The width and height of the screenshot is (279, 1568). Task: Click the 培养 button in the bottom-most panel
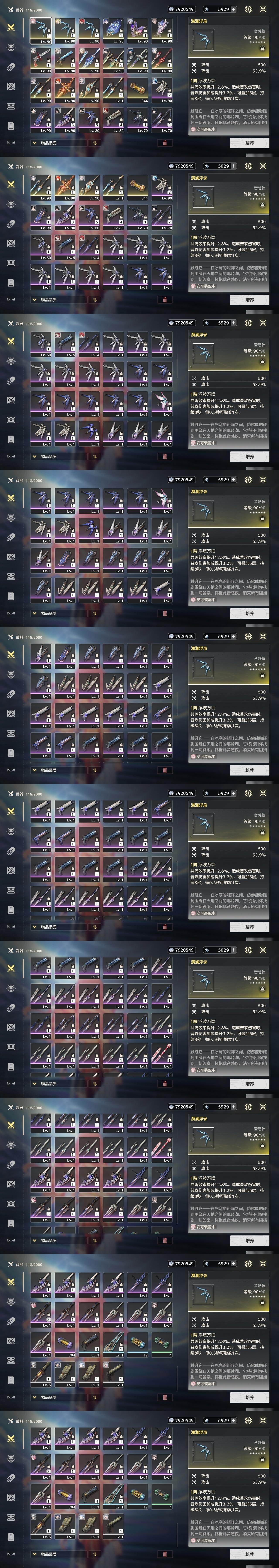coord(250,1554)
